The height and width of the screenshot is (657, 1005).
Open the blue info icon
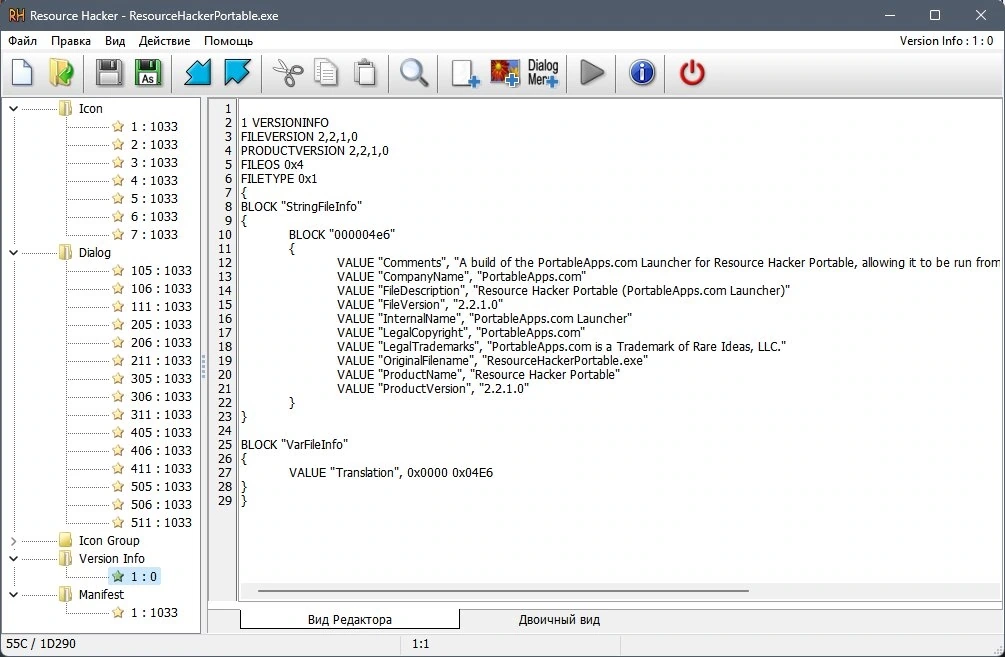(x=642, y=73)
